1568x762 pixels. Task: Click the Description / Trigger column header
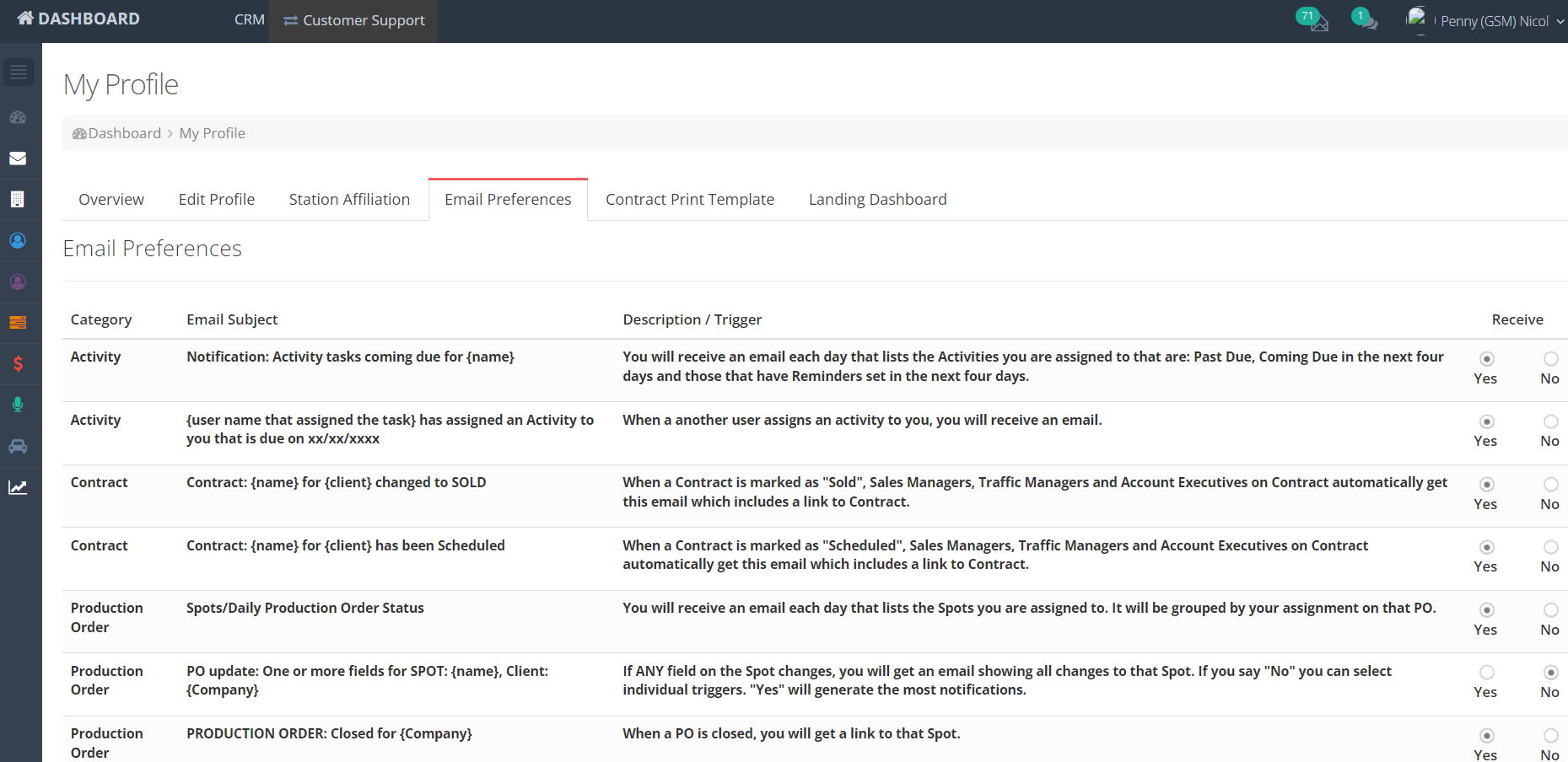[692, 319]
